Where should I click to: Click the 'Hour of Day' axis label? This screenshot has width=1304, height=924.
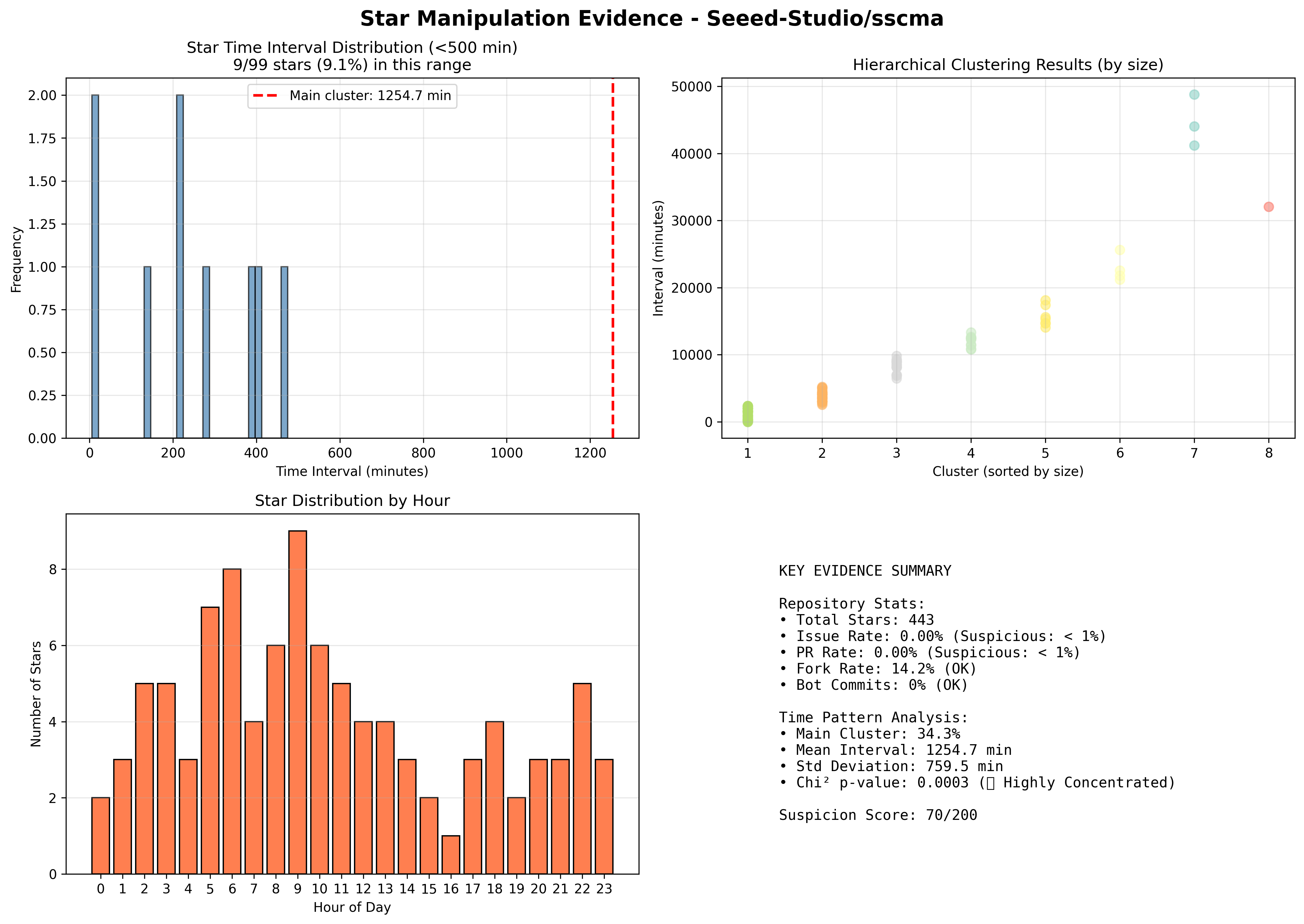[x=352, y=907]
